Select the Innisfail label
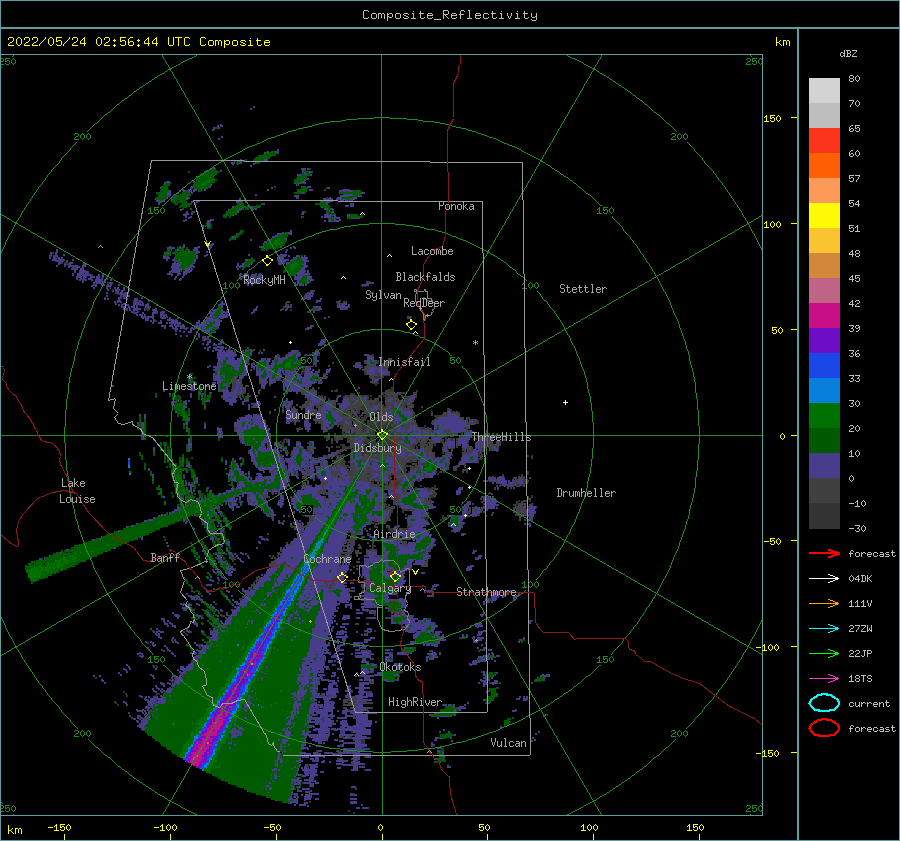This screenshot has height=841, width=900. click(404, 362)
